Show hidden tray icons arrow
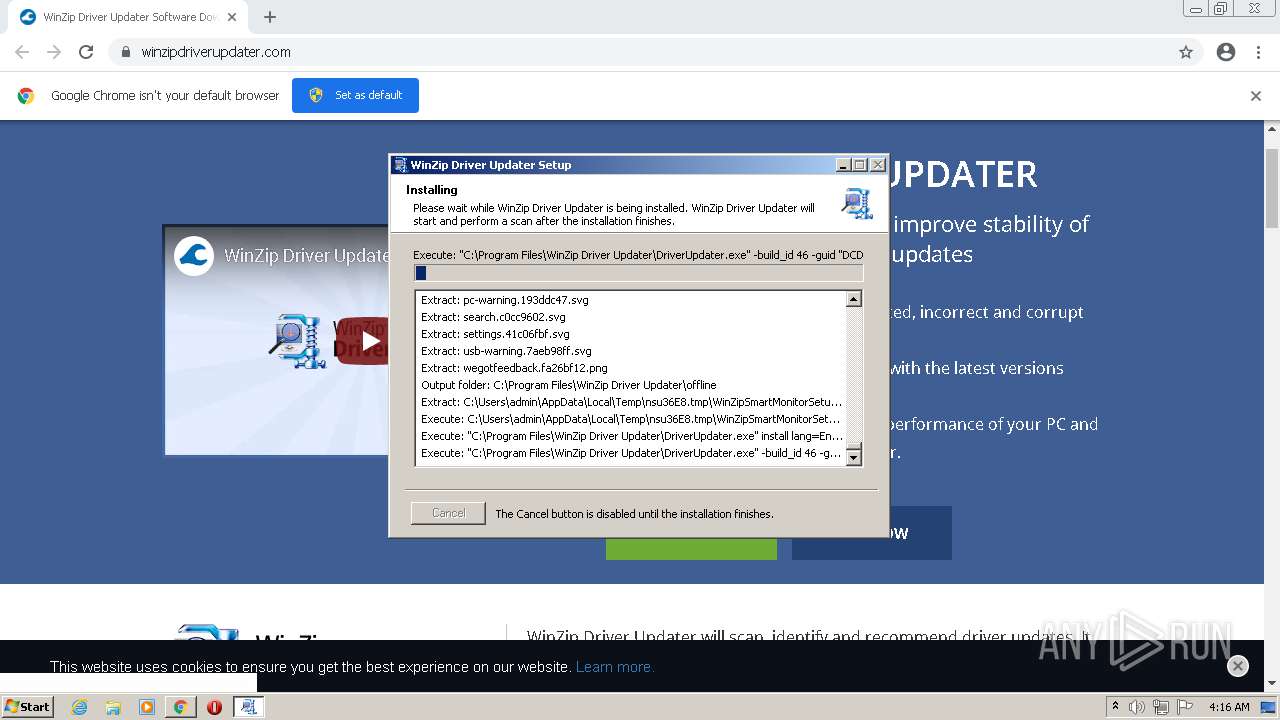The image size is (1280, 720). pyautogui.click(x=1115, y=707)
